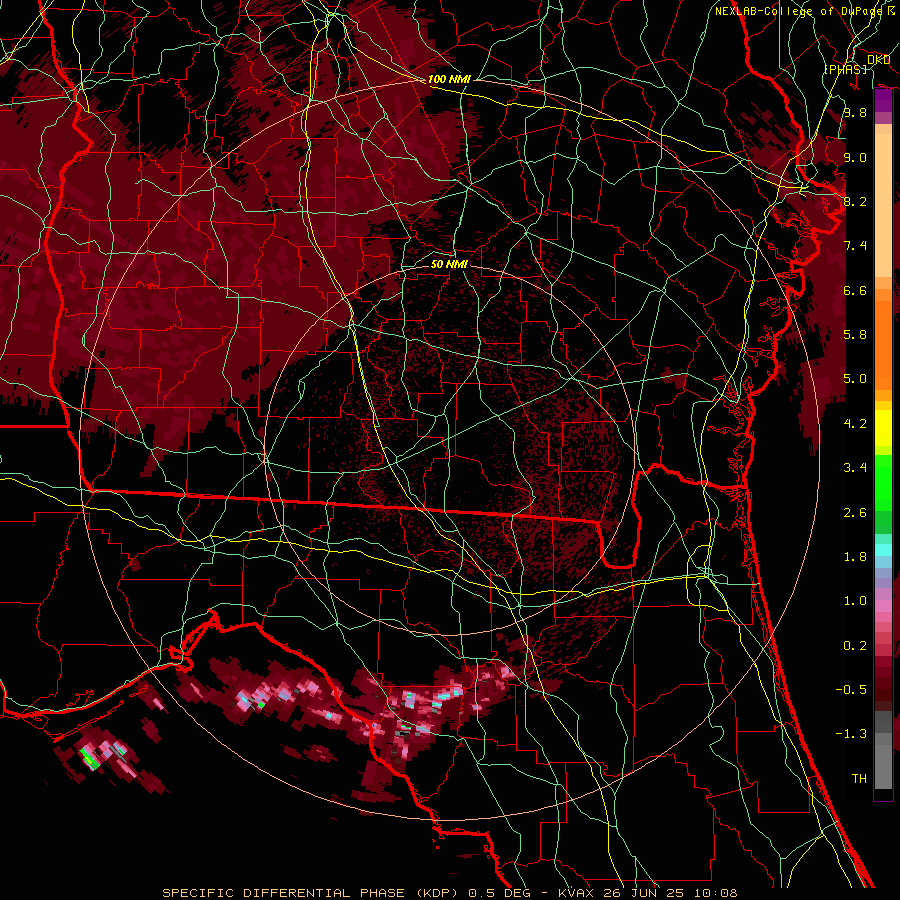Click the 10:08 timestamp in the caption
This screenshot has height=900, width=900.
tap(717, 893)
